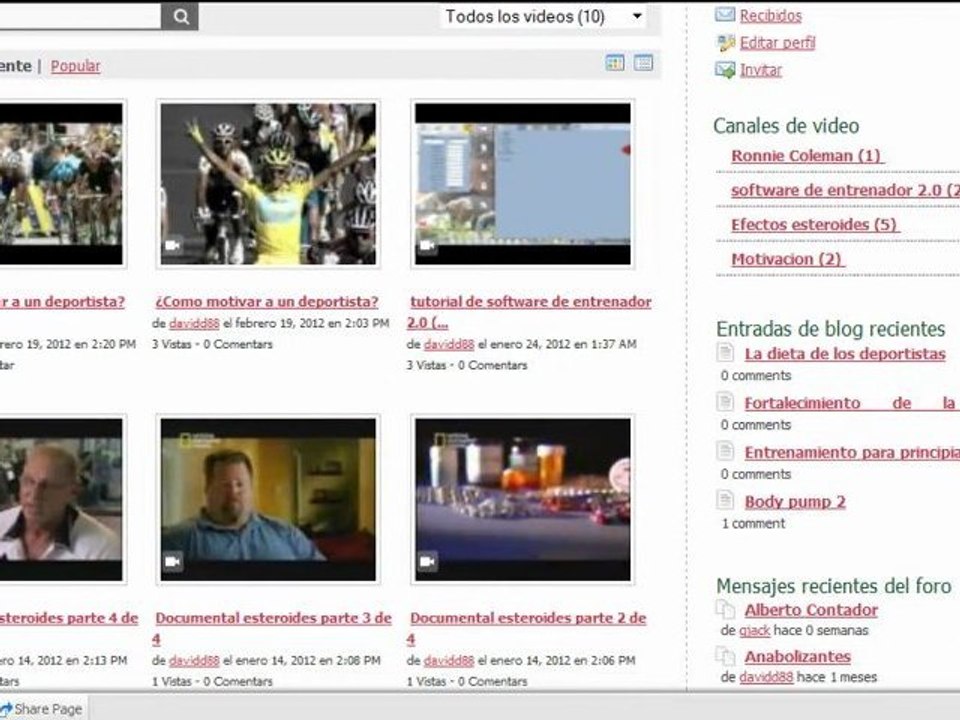Click the Recibidos envelope icon
The width and height of the screenshot is (960, 720).
(725, 14)
